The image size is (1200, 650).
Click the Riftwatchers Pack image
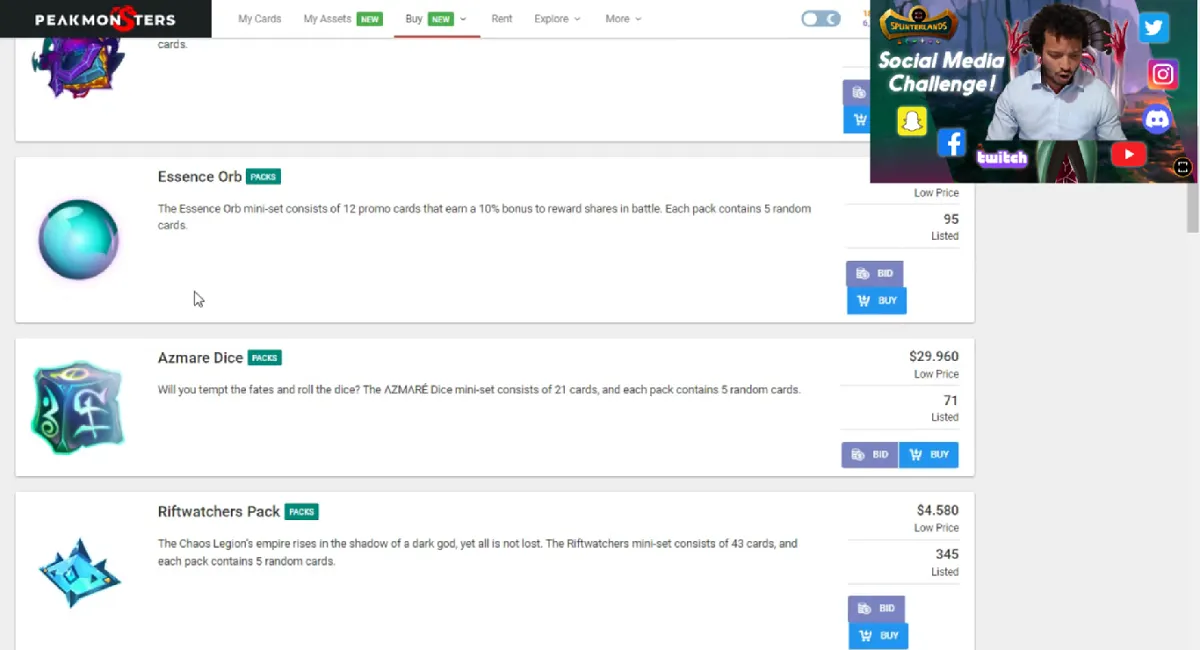tap(80, 572)
